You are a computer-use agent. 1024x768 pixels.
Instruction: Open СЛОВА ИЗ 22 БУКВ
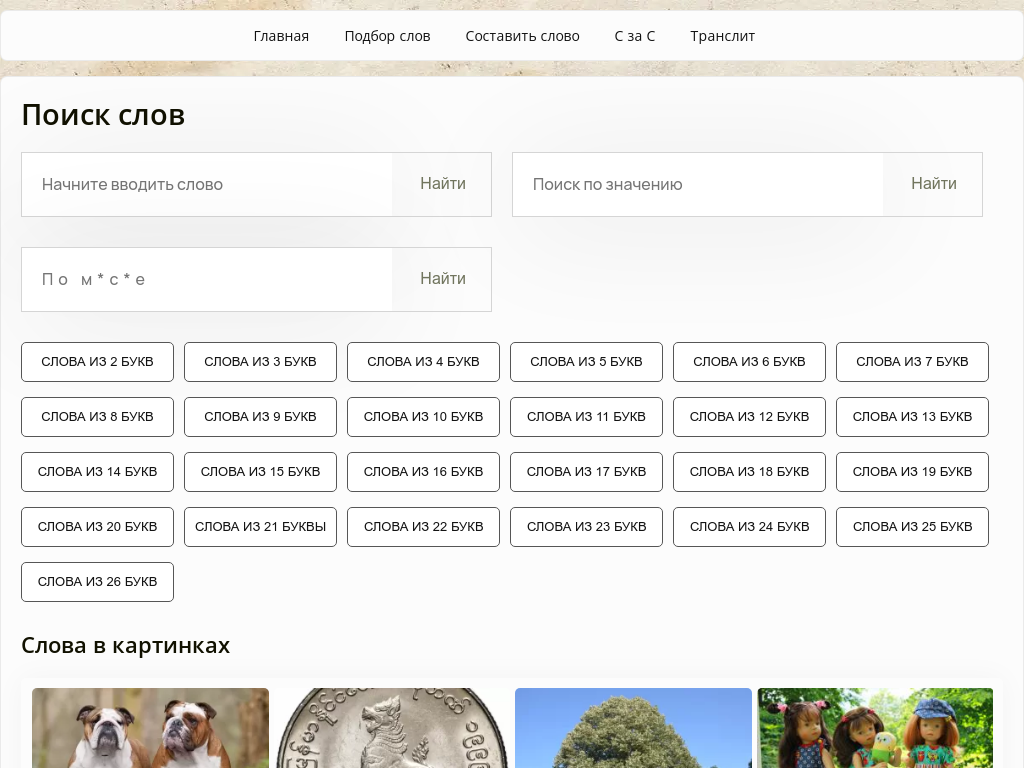pos(423,527)
